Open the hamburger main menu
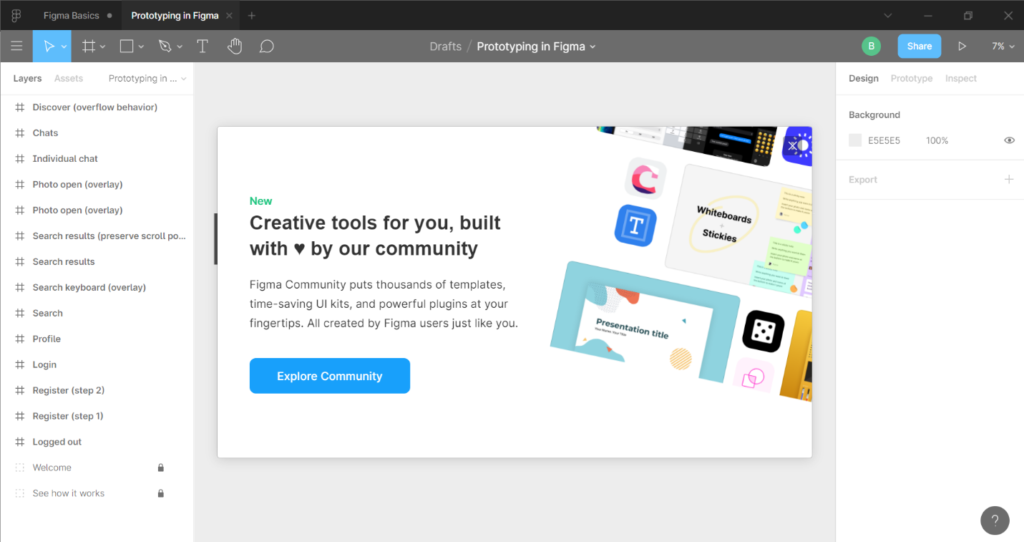 (16, 46)
